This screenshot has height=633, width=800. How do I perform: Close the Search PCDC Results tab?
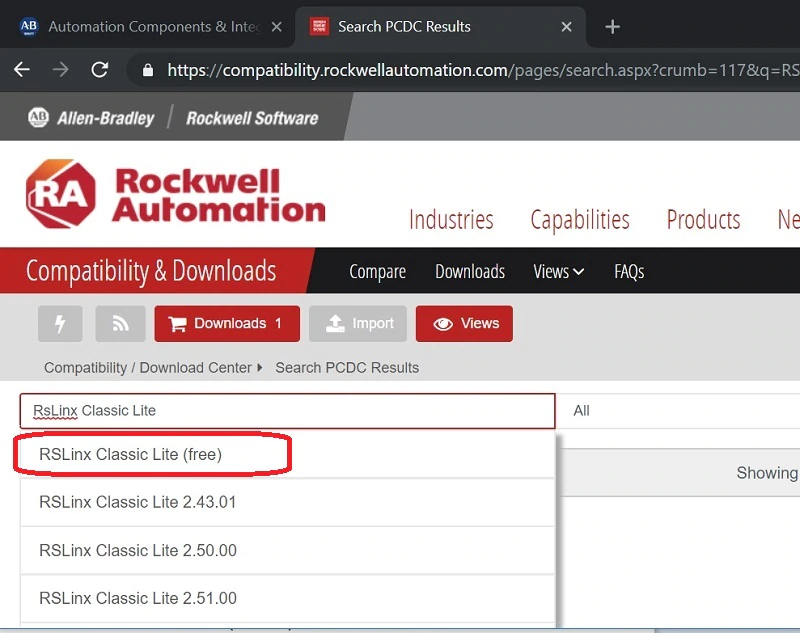pos(566,27)
